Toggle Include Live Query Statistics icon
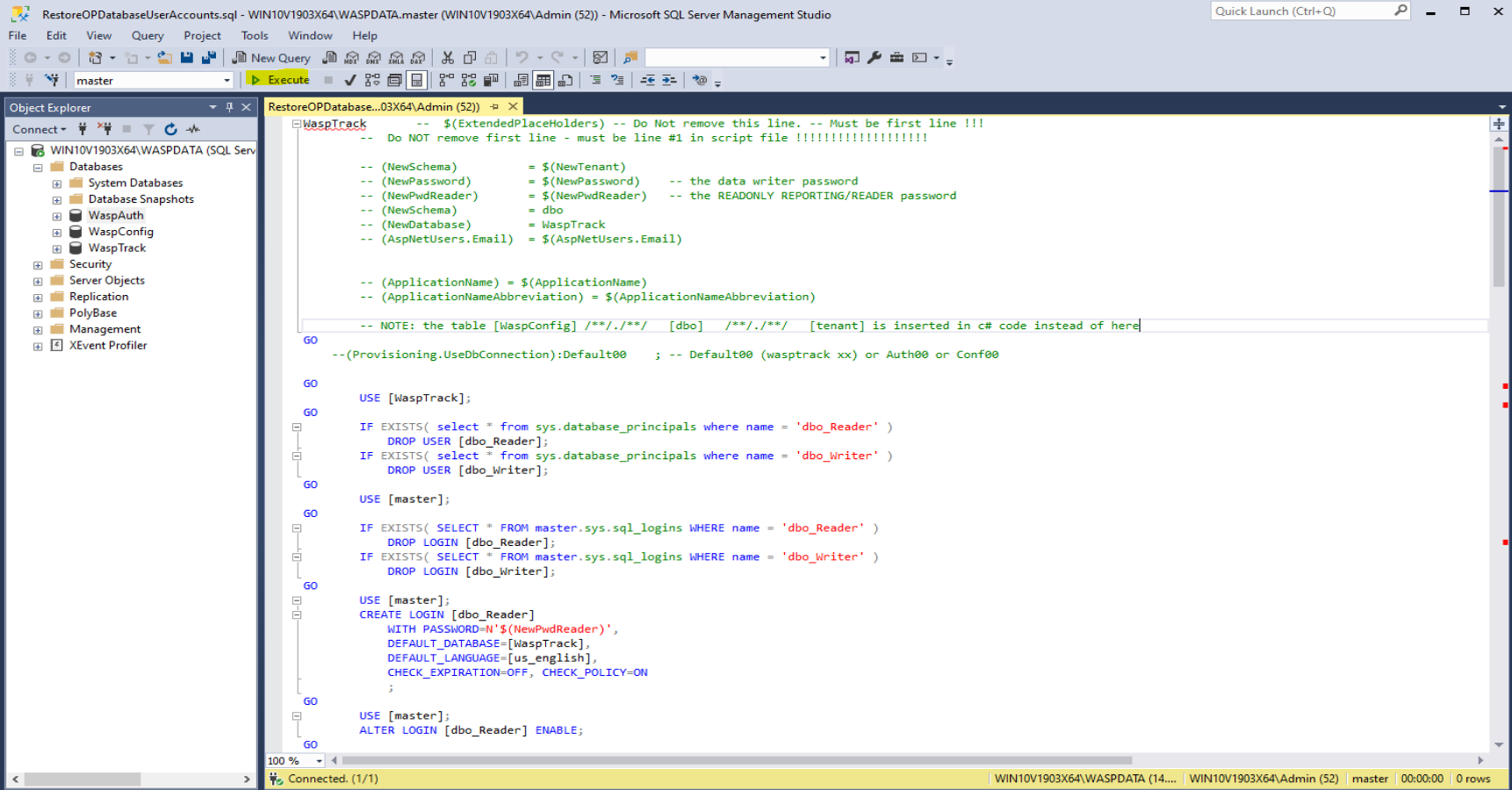Screen dimensions: 1512x790 [468, 80]
